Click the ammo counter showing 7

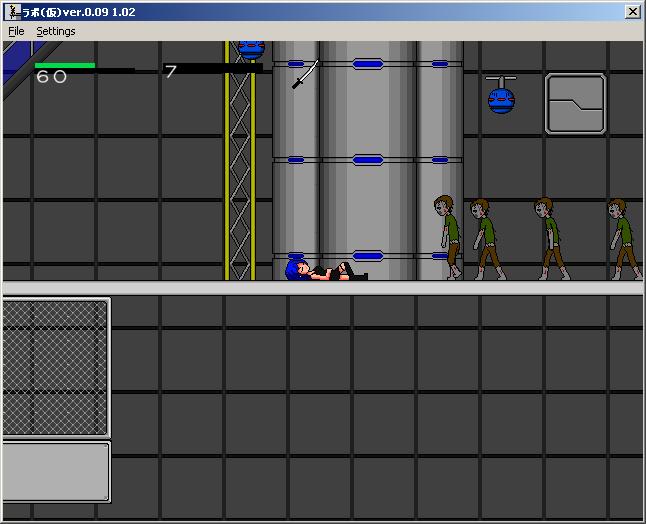(x=171, y=73)
